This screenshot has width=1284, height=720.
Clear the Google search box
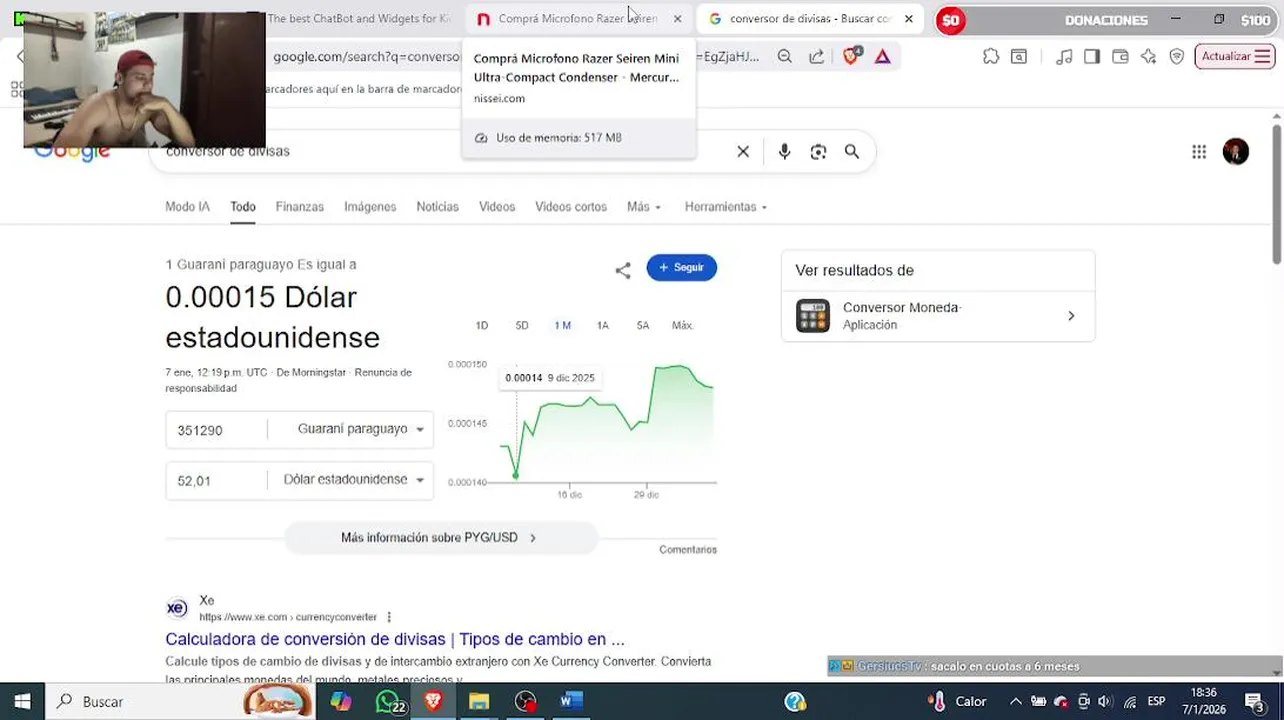coord(743,152)
